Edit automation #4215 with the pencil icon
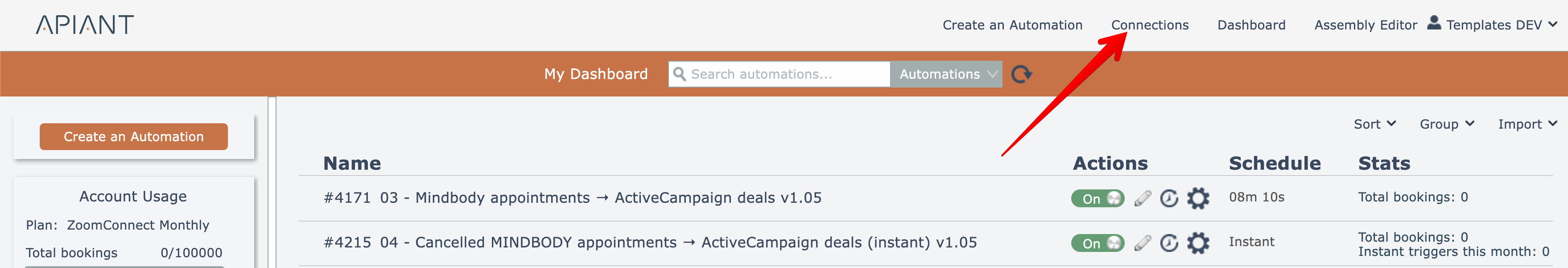 tap(1143, 243)
